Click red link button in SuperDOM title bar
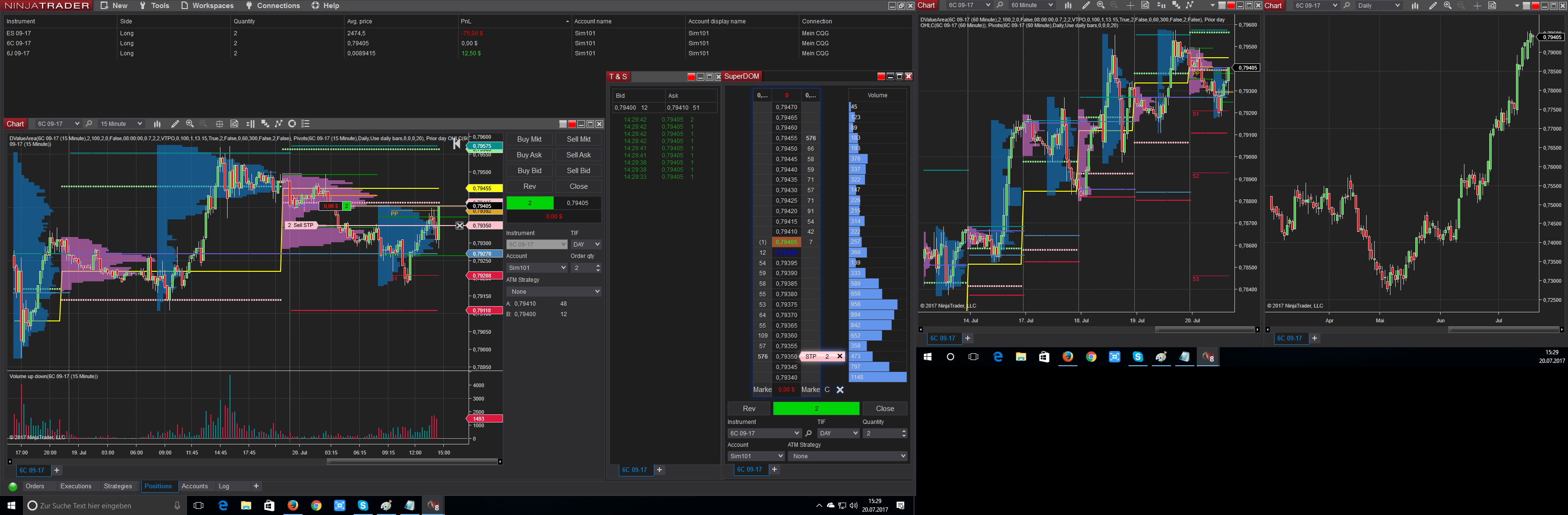The image size is (1568, 515). 881,77
